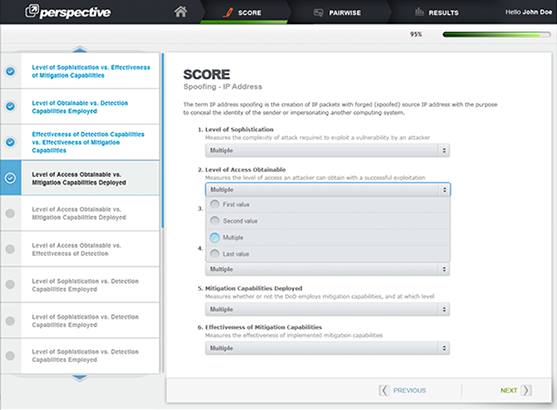Click the checkmark beside Level of Obtainable vs. Detection

point(10,106)
